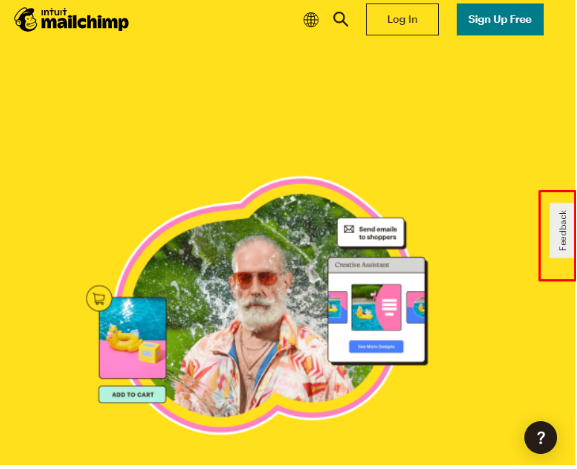Click the ADD TO CART button
This screenshot has height=469, width=577.
click(132, 395)
